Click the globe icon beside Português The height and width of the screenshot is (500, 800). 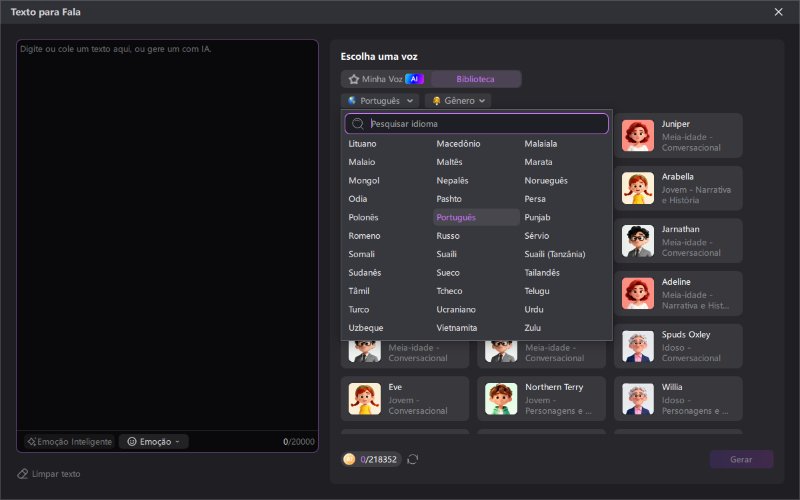(x=352, y=101)
